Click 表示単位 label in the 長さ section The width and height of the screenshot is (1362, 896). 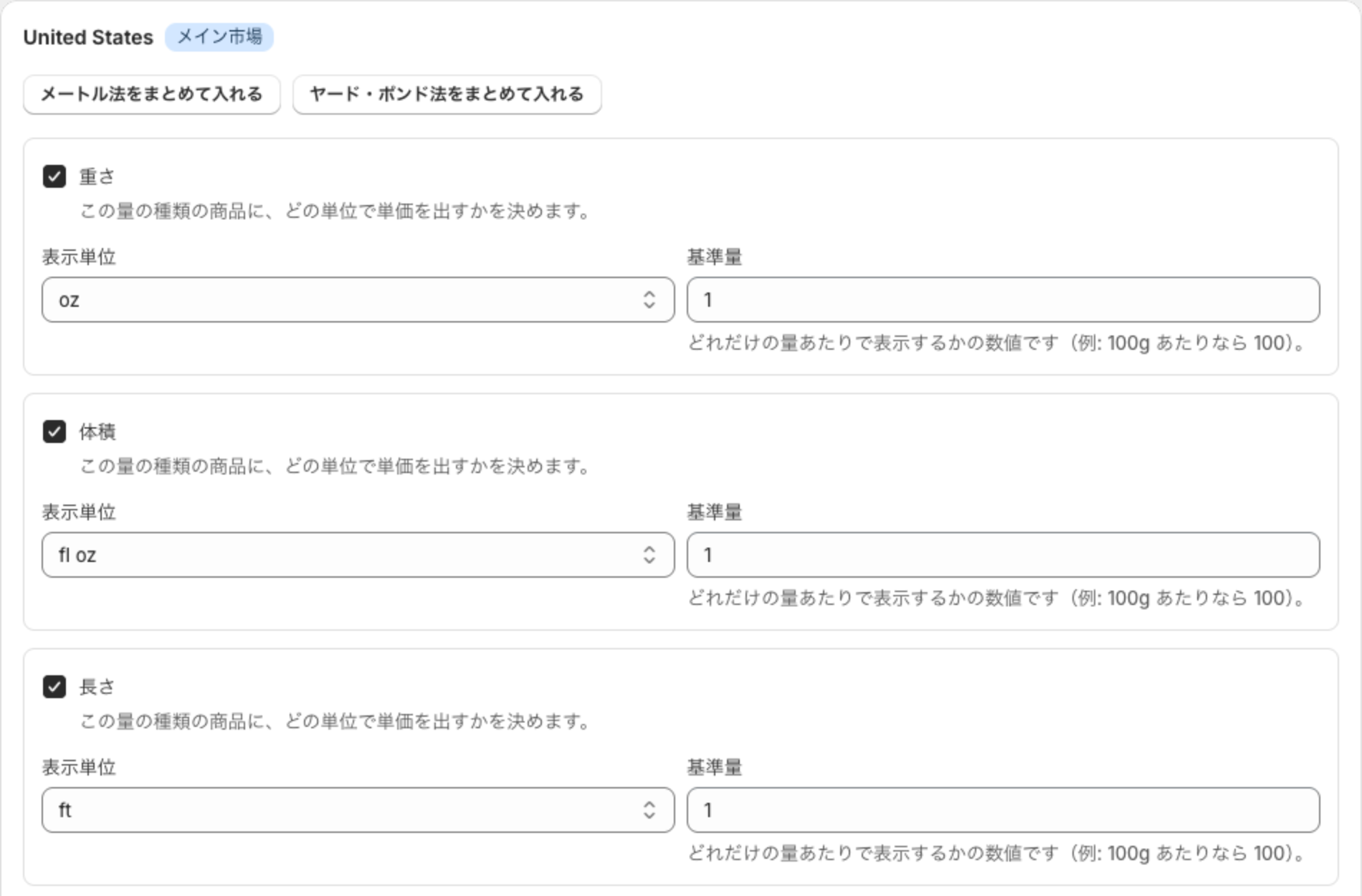(x=79, y=768)
